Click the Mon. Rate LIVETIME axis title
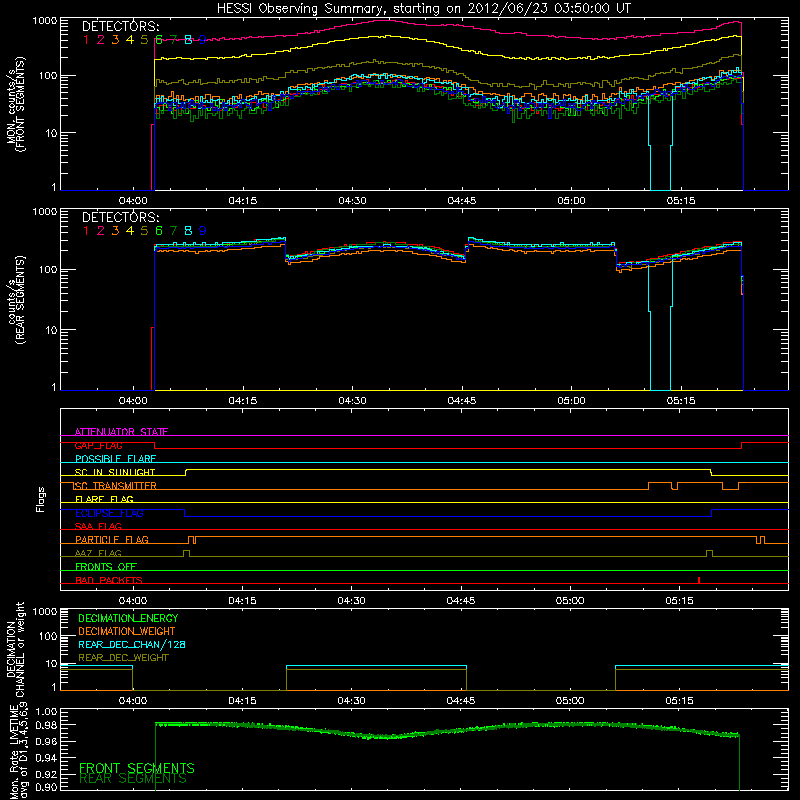Image resolution: width=800 pixels, height=800 pixels. click(18, 752)
